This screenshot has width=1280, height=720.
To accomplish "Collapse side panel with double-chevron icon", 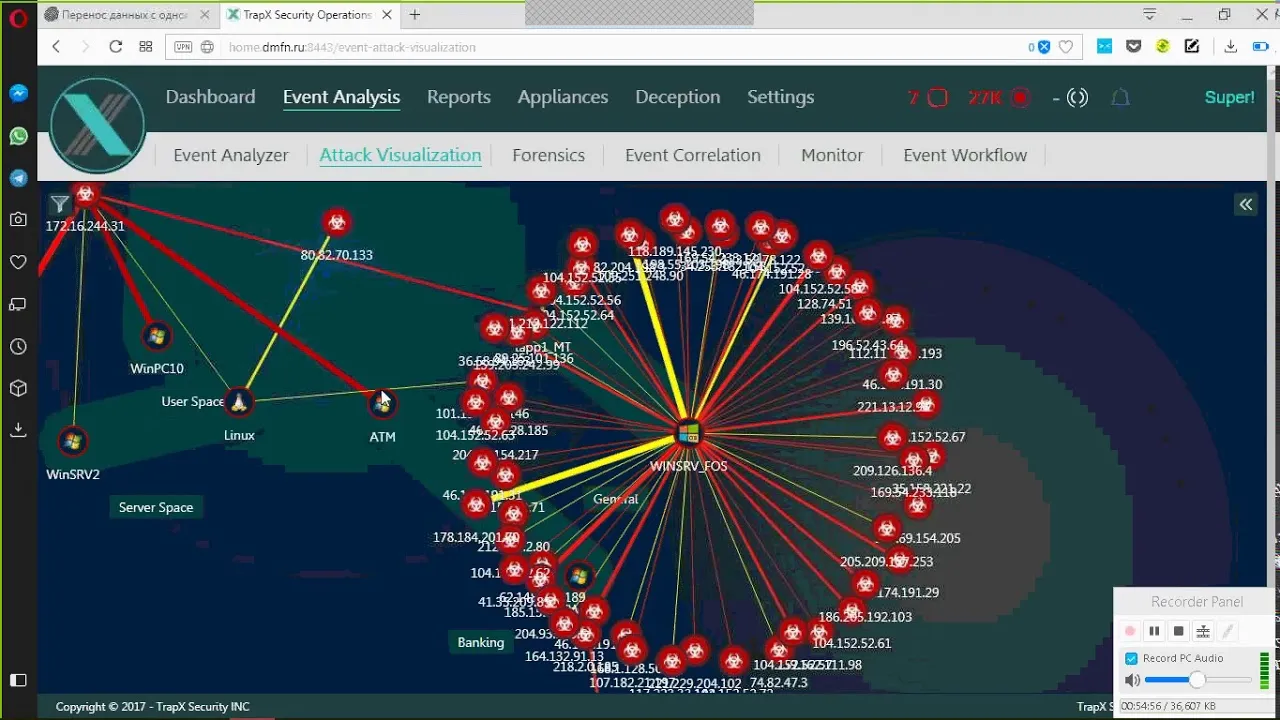I will click(x=1246, y=204).
